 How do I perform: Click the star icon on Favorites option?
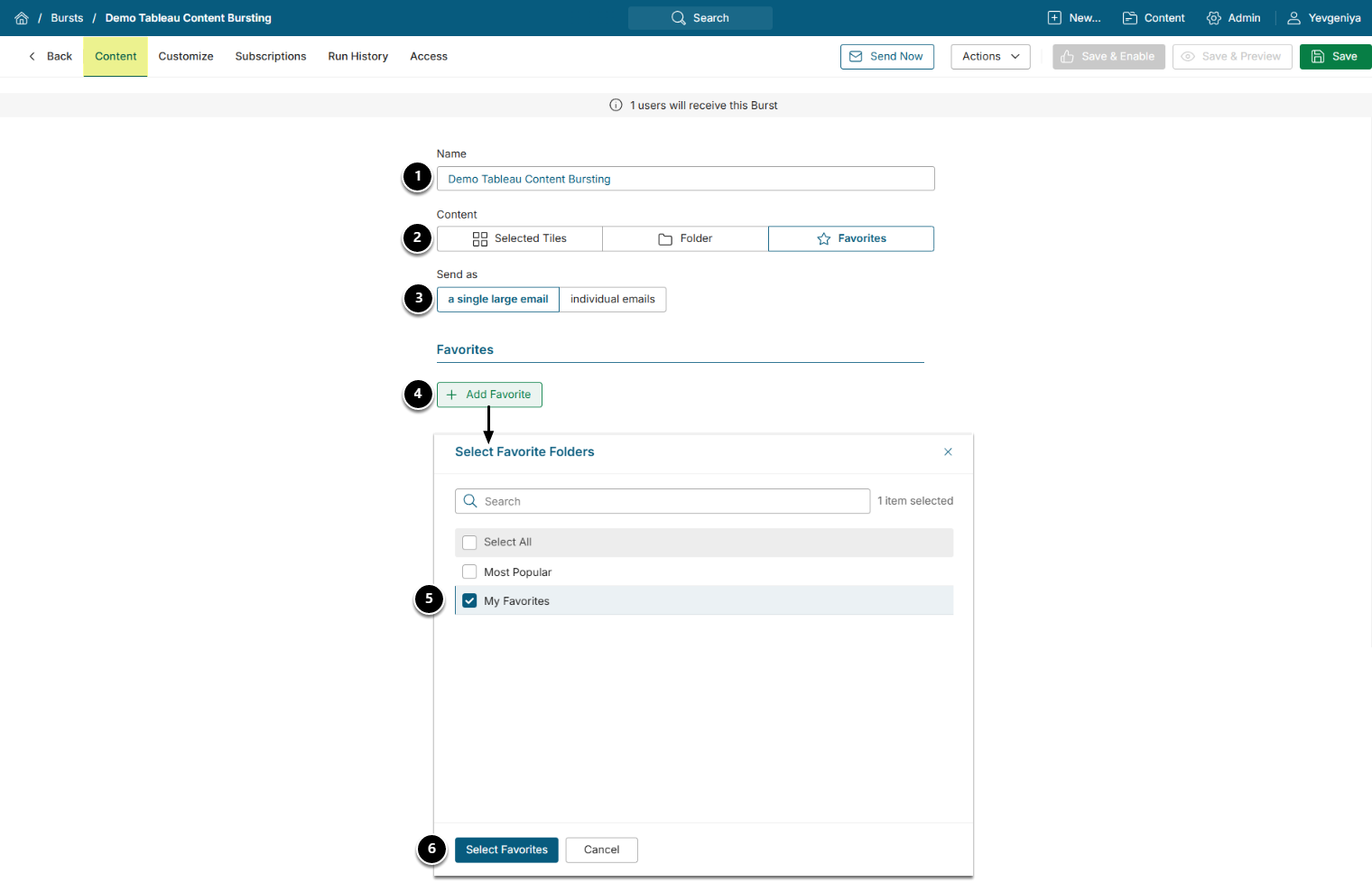(x=824, y=239)
